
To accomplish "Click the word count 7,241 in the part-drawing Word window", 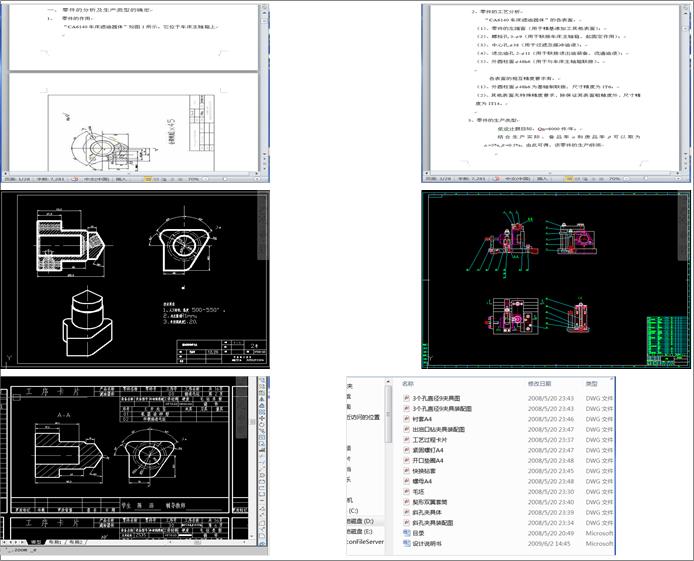I will click(50, 179).
